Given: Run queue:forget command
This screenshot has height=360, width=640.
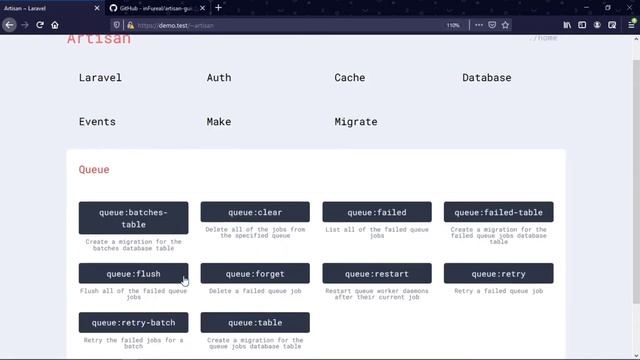Looking at the screenshot, I should coord(255,273).
